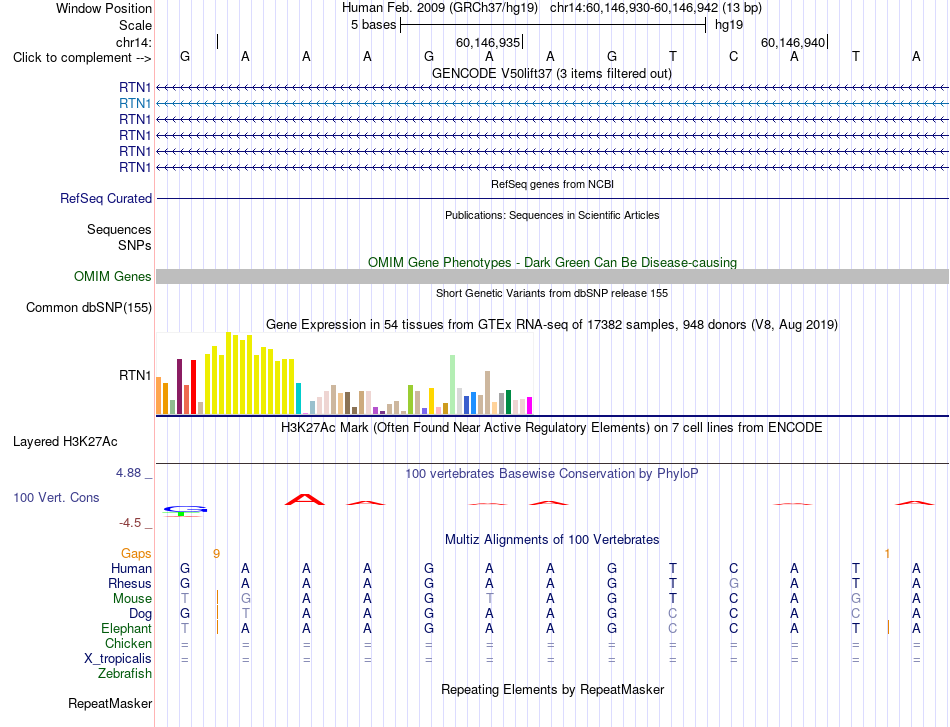Open the '100 Vert. Cons' track label
This screenshot has height=727, width=950.
(x=56, y=497)
